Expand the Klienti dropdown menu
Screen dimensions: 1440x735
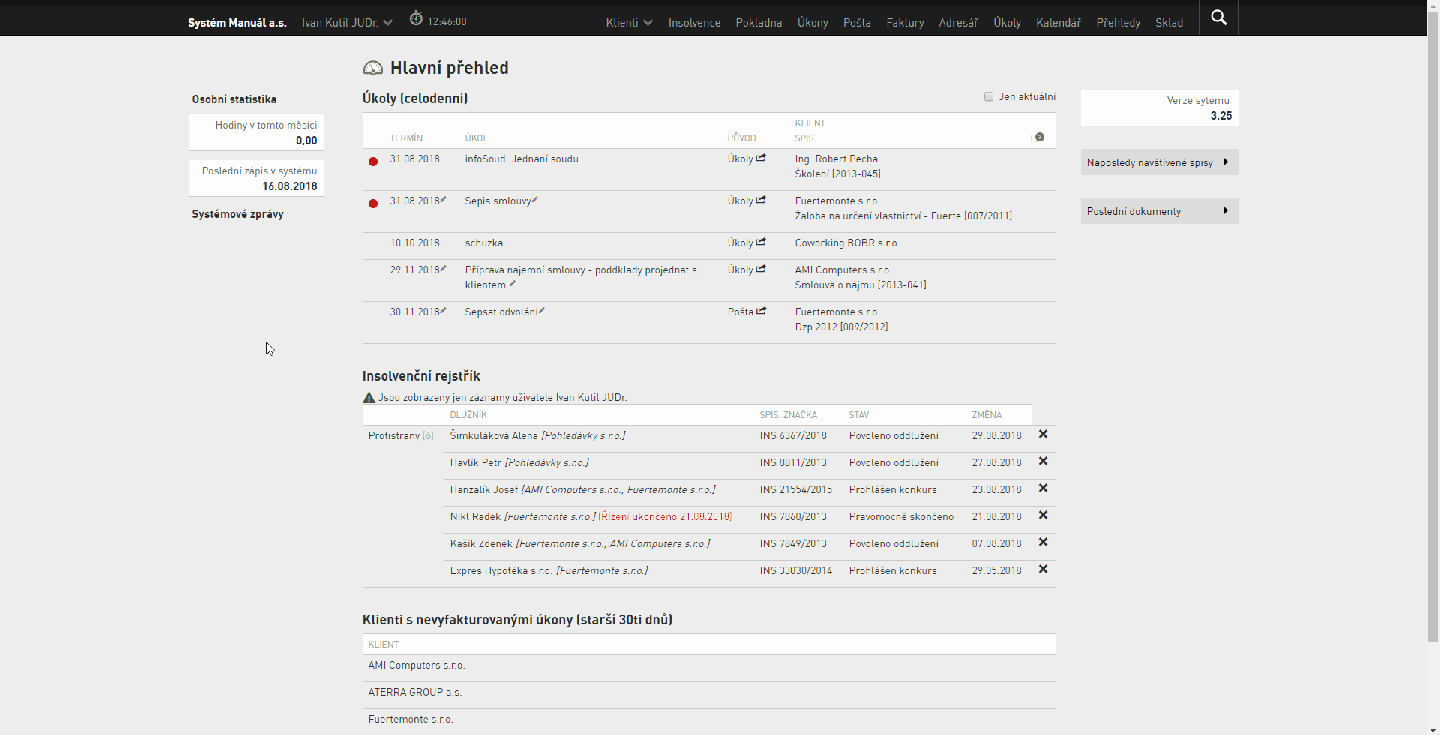point(629,22)
